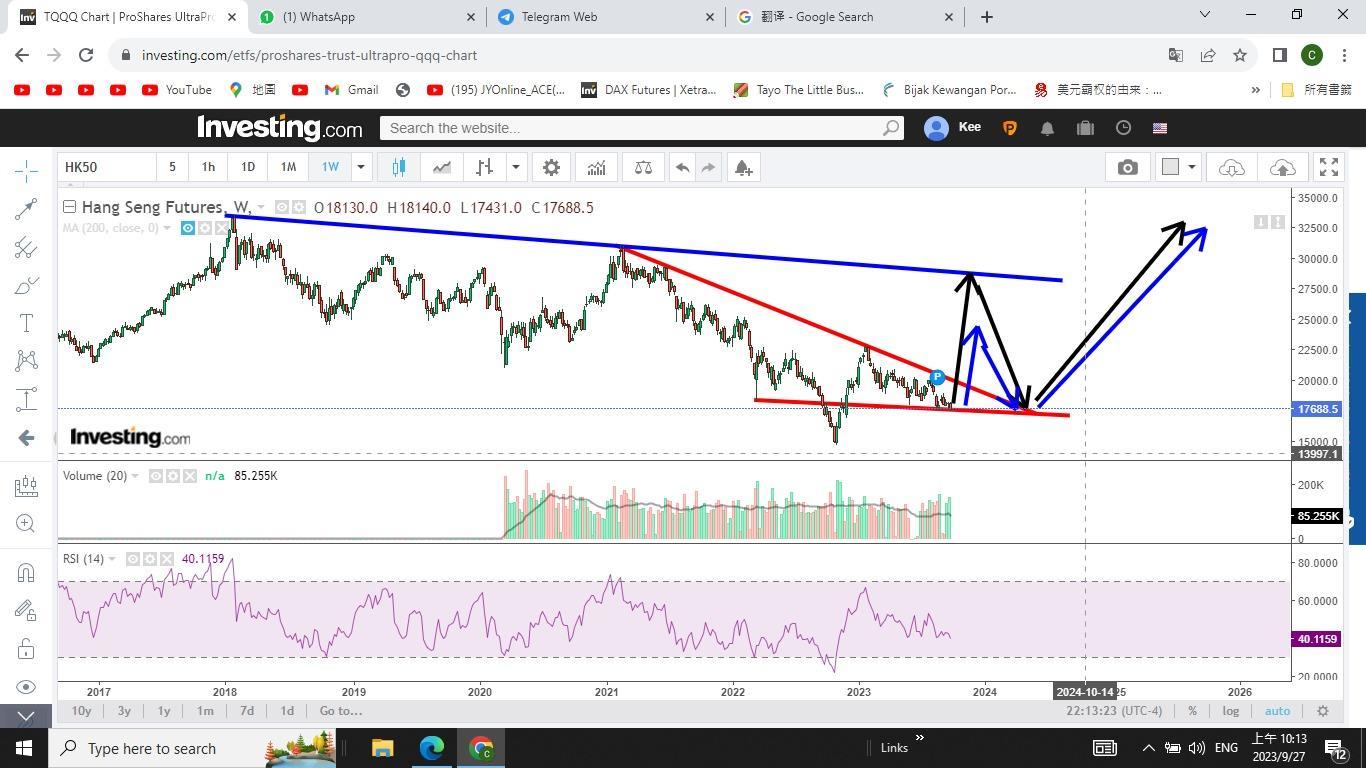Select the crosshair cursor tool
The height and width of the screenshot is (768, 1366).
(26, 170)
